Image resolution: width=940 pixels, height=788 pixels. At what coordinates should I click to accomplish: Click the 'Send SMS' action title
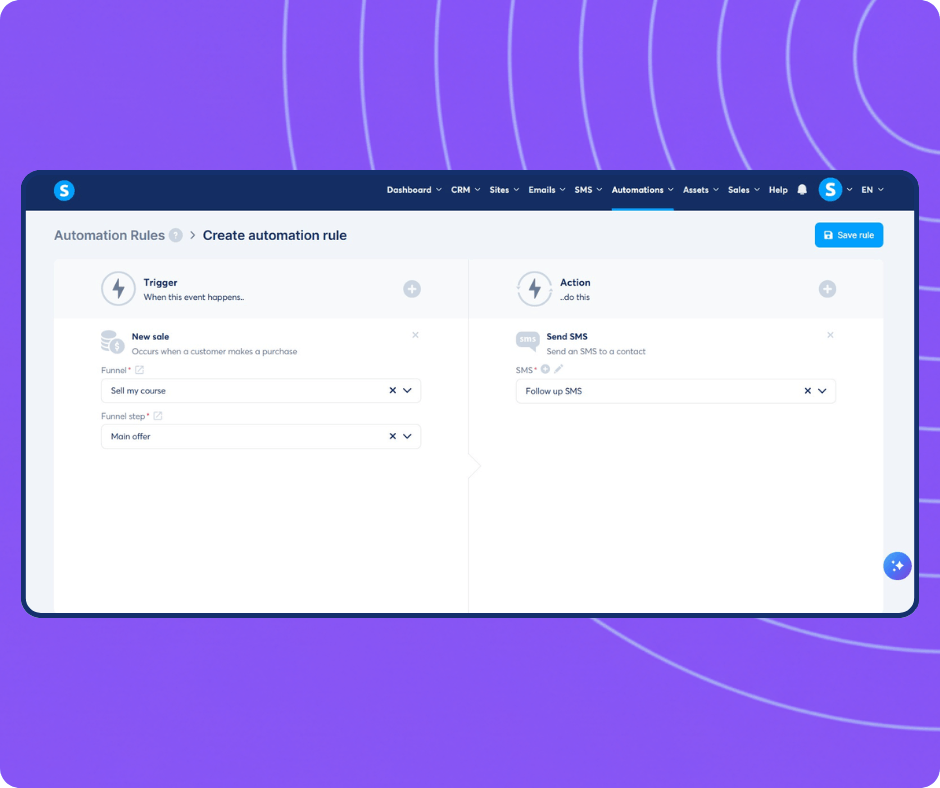point(567,336)
